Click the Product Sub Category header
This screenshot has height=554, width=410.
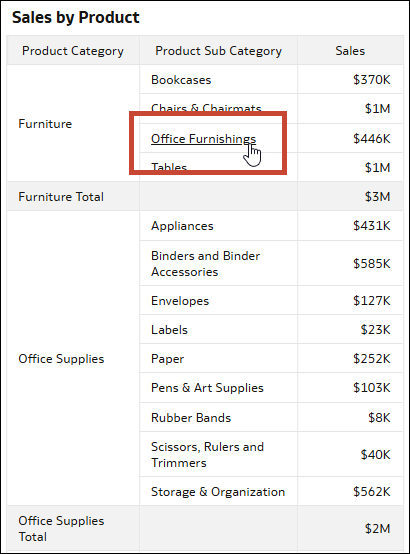218,51
